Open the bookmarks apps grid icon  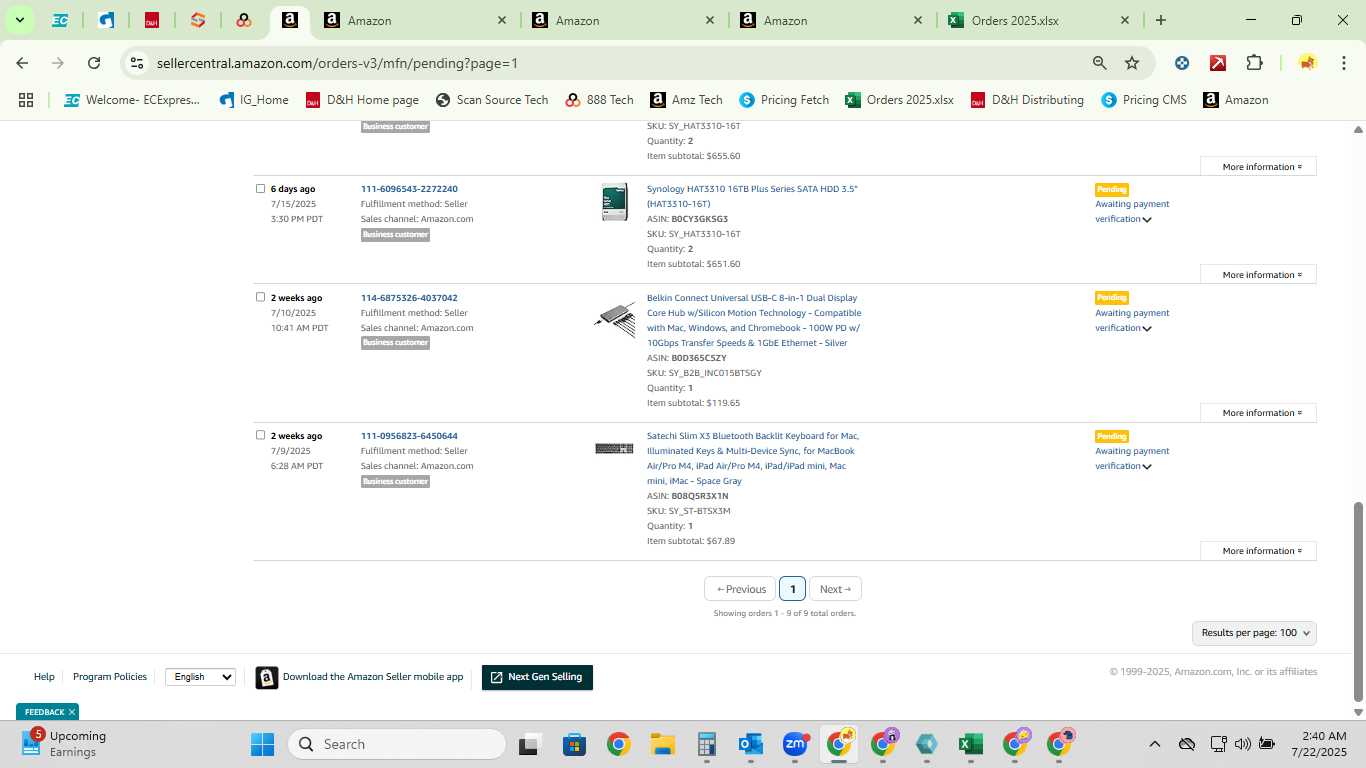[x=26, y=100]
